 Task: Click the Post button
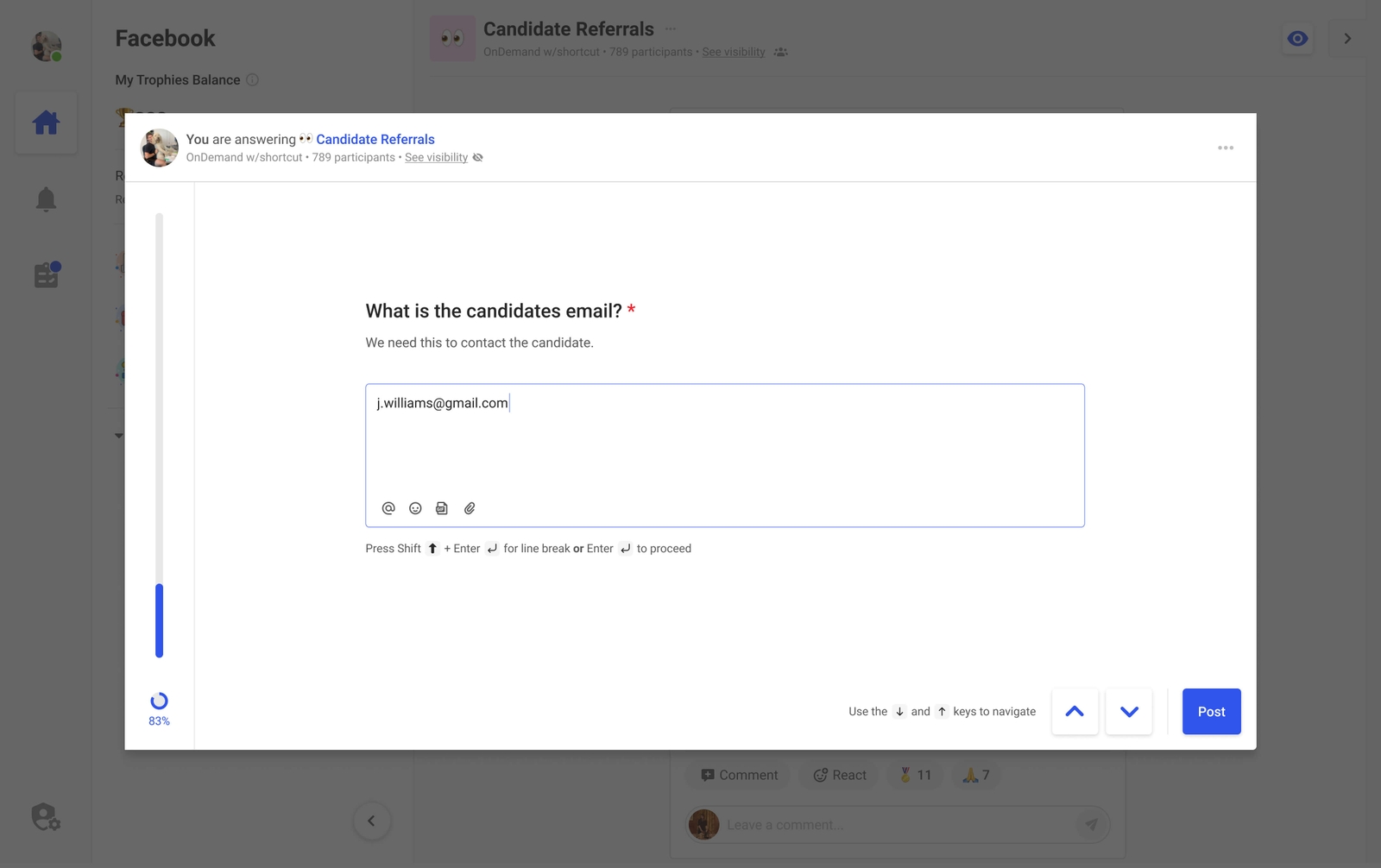point(1211,711)
